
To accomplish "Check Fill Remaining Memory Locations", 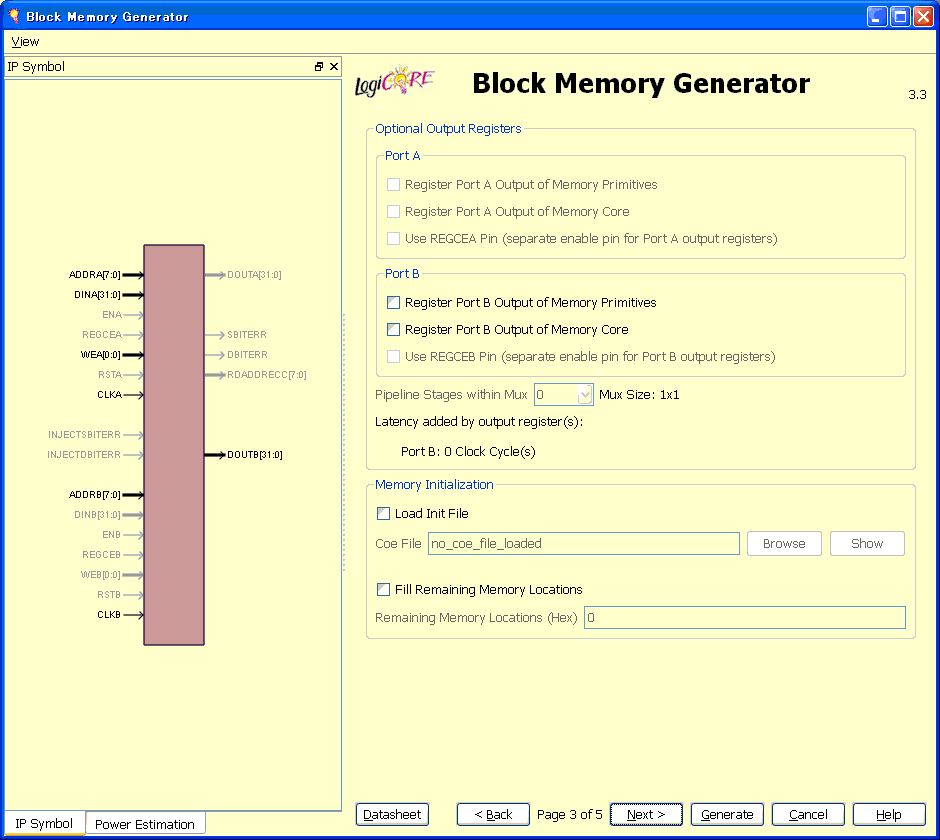I will pyautogui.click(x=383, y=590).
